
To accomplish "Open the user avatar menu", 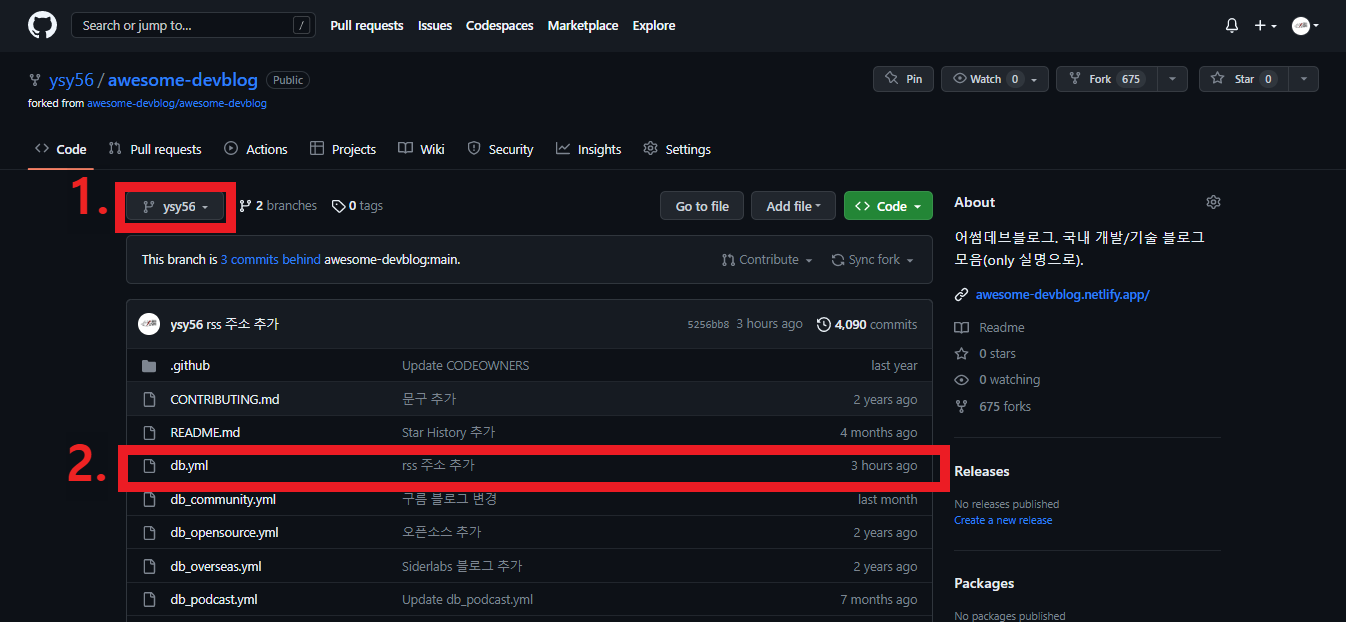I will coord(1305,25).
